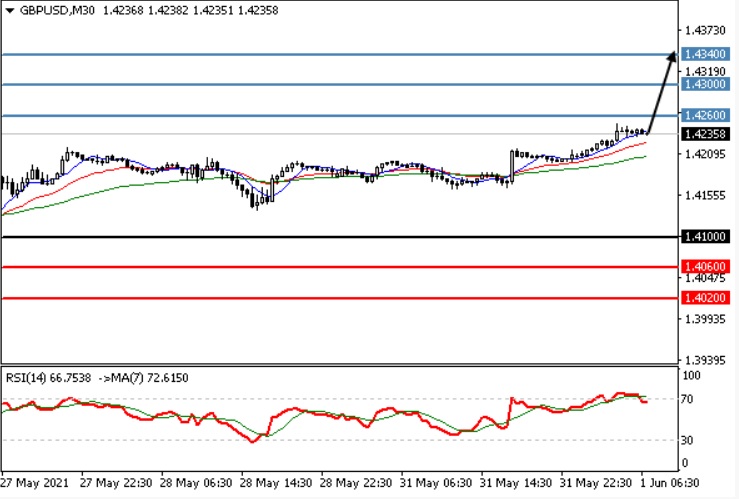Click the 1.39395 axis price value
The image size is (739, 499).
[705, 360]
